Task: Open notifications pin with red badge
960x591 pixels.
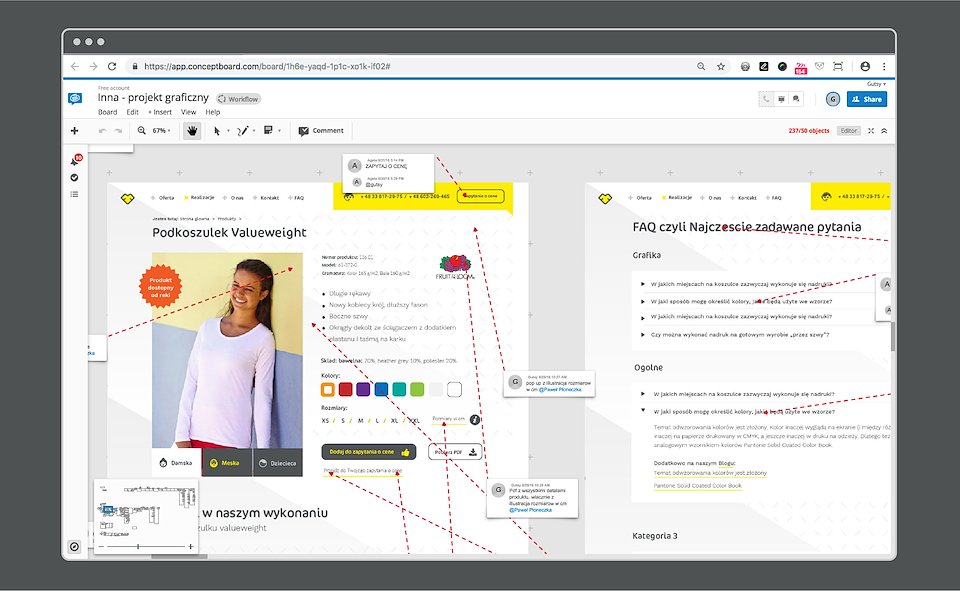Action: [x=75, y=160]
